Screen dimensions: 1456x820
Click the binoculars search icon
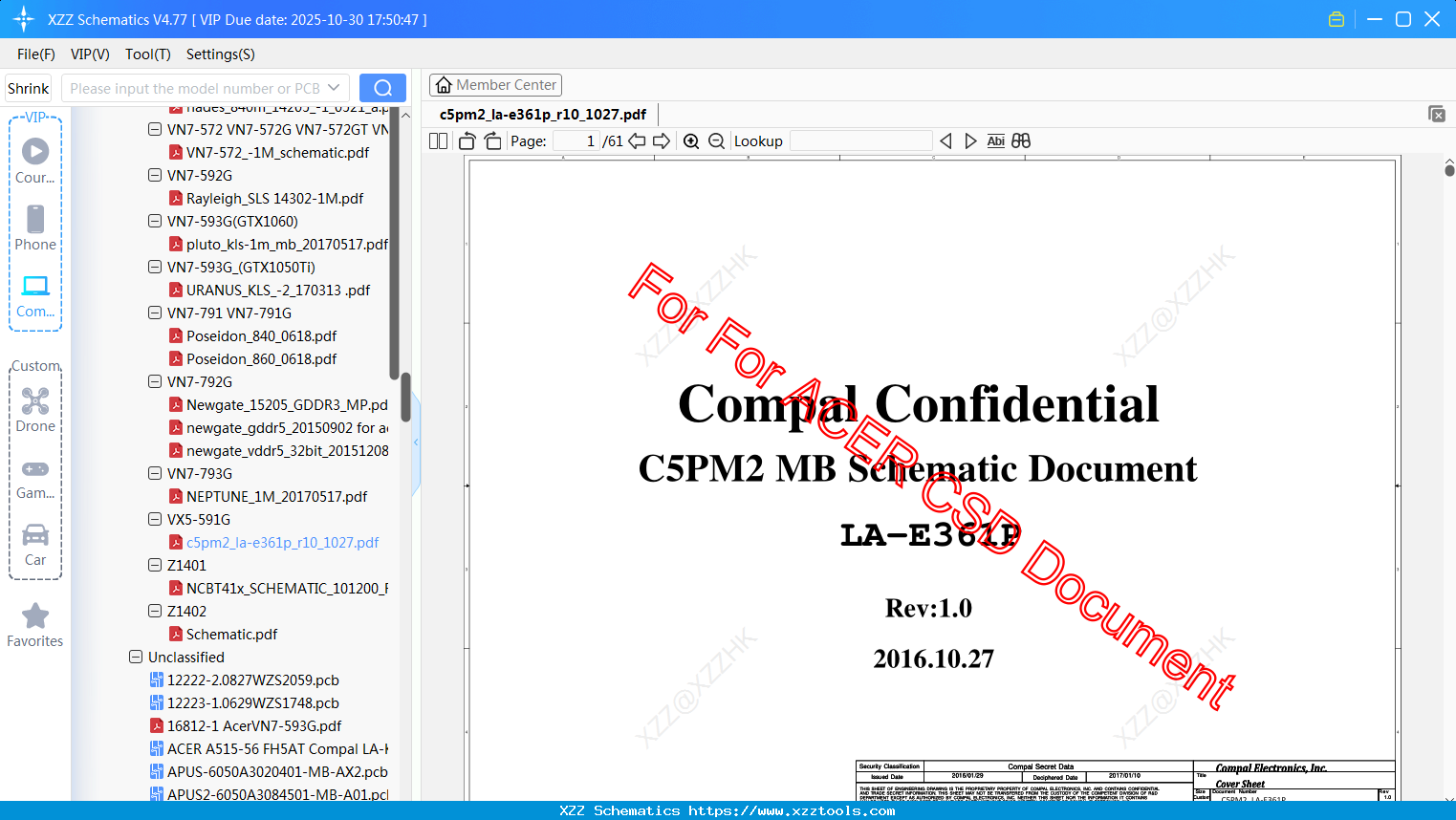tap(1021, 141)
